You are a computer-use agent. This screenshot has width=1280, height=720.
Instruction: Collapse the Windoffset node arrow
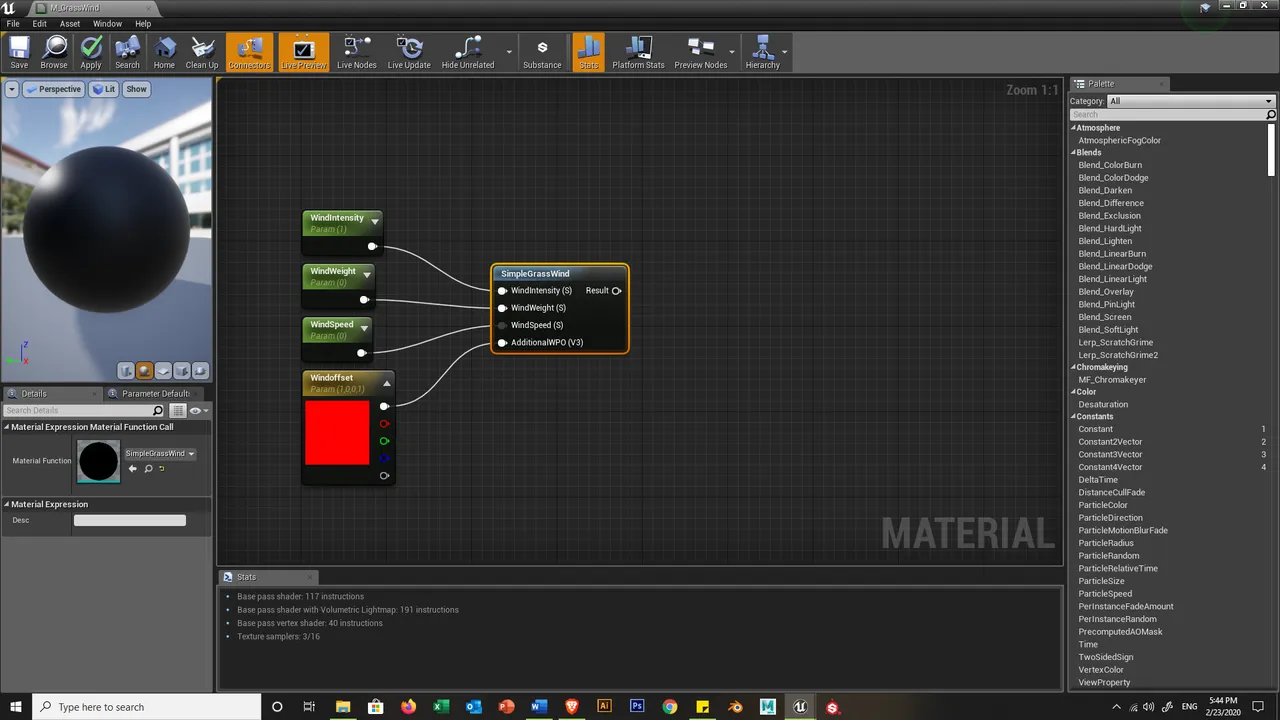(387, 383)
